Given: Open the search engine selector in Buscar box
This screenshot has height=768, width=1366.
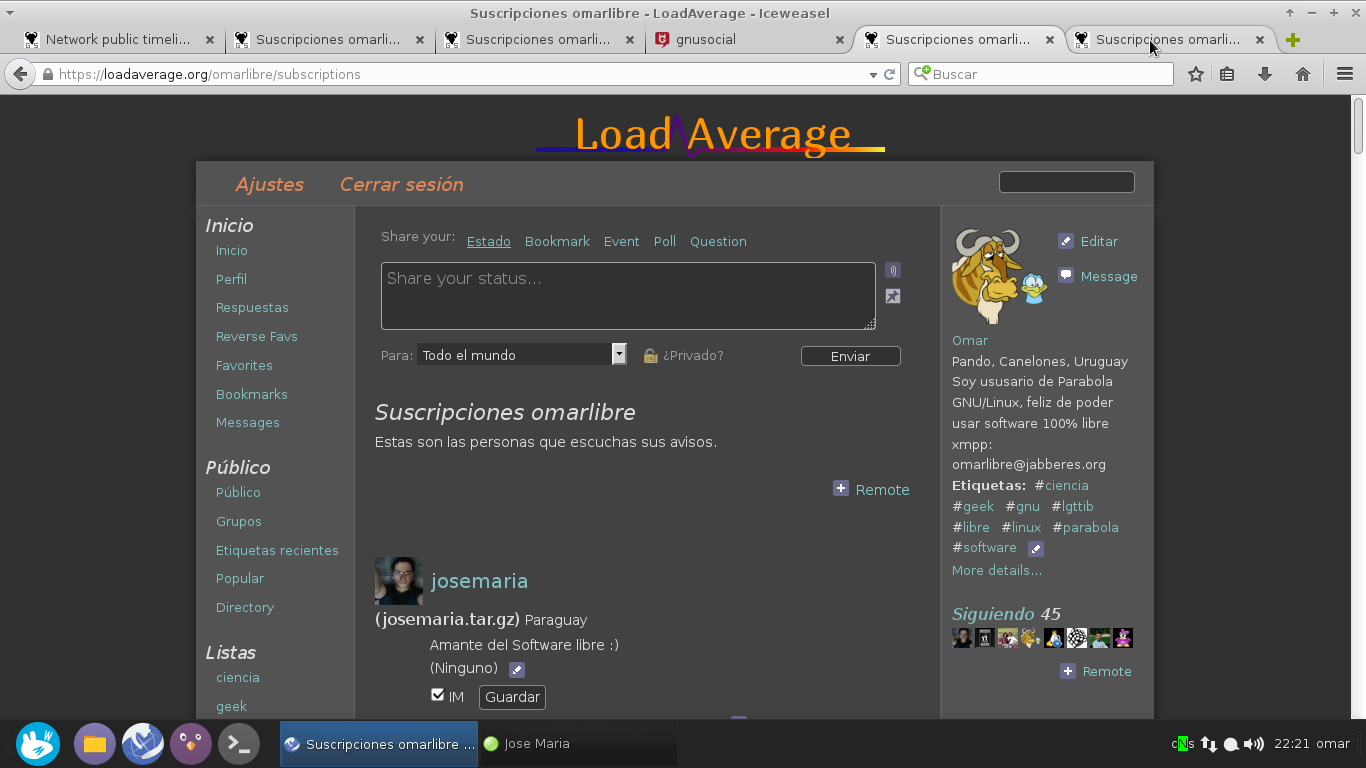Looking at the screenshot, I should pos(922,73).
